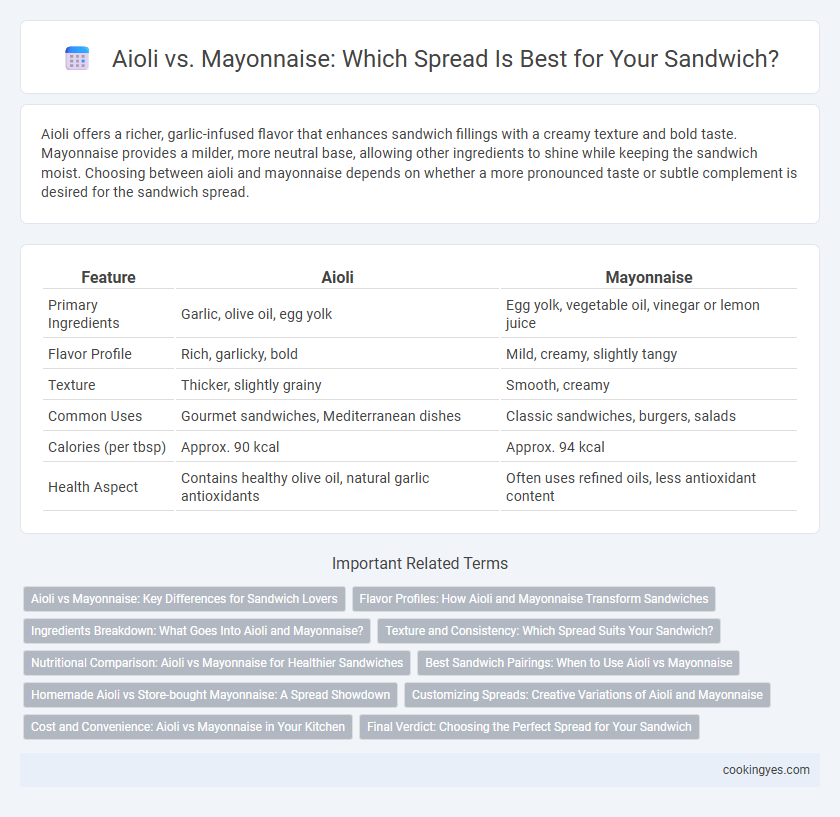Click the 'Mayonnaise' column header
Screen dimensions: 840x817
pyautogui.click(x=649, y=277)
